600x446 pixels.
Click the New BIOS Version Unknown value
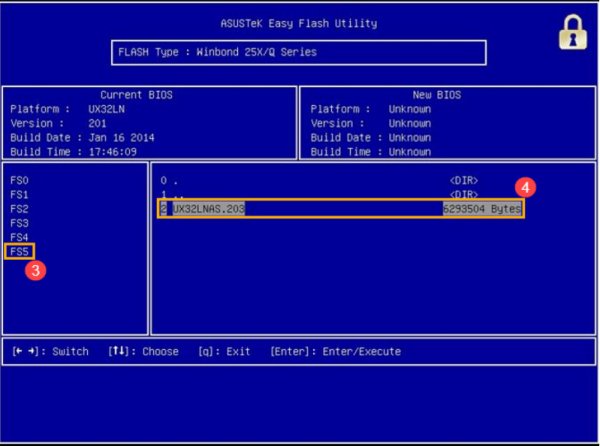pyautogui.click(x=410, y=123)
